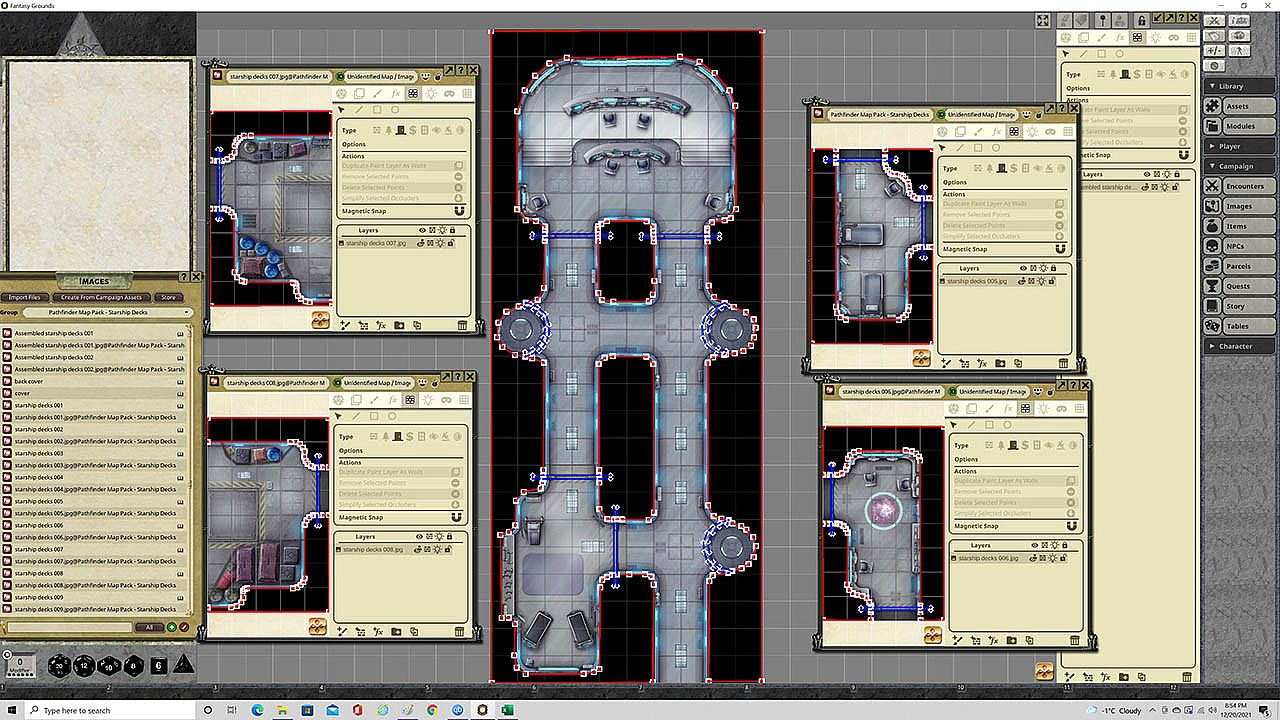Viewport: 1280px width, 720px height.
Task: Open the Story section in the sidebar
Action: 1235,306
